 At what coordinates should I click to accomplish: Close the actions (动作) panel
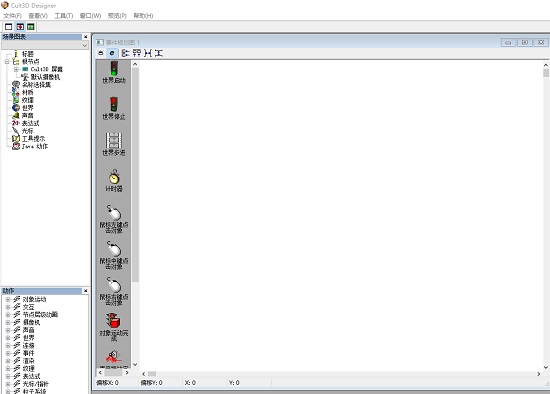85,291
